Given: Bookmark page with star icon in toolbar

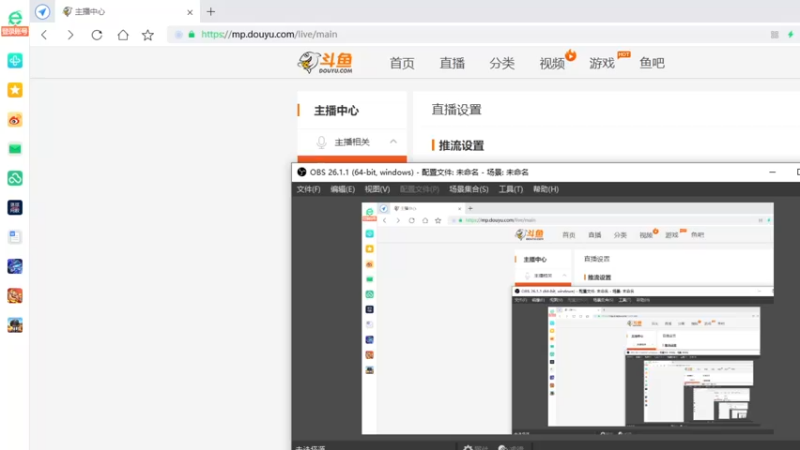Looking at the screenshot, I should (148, 35).
